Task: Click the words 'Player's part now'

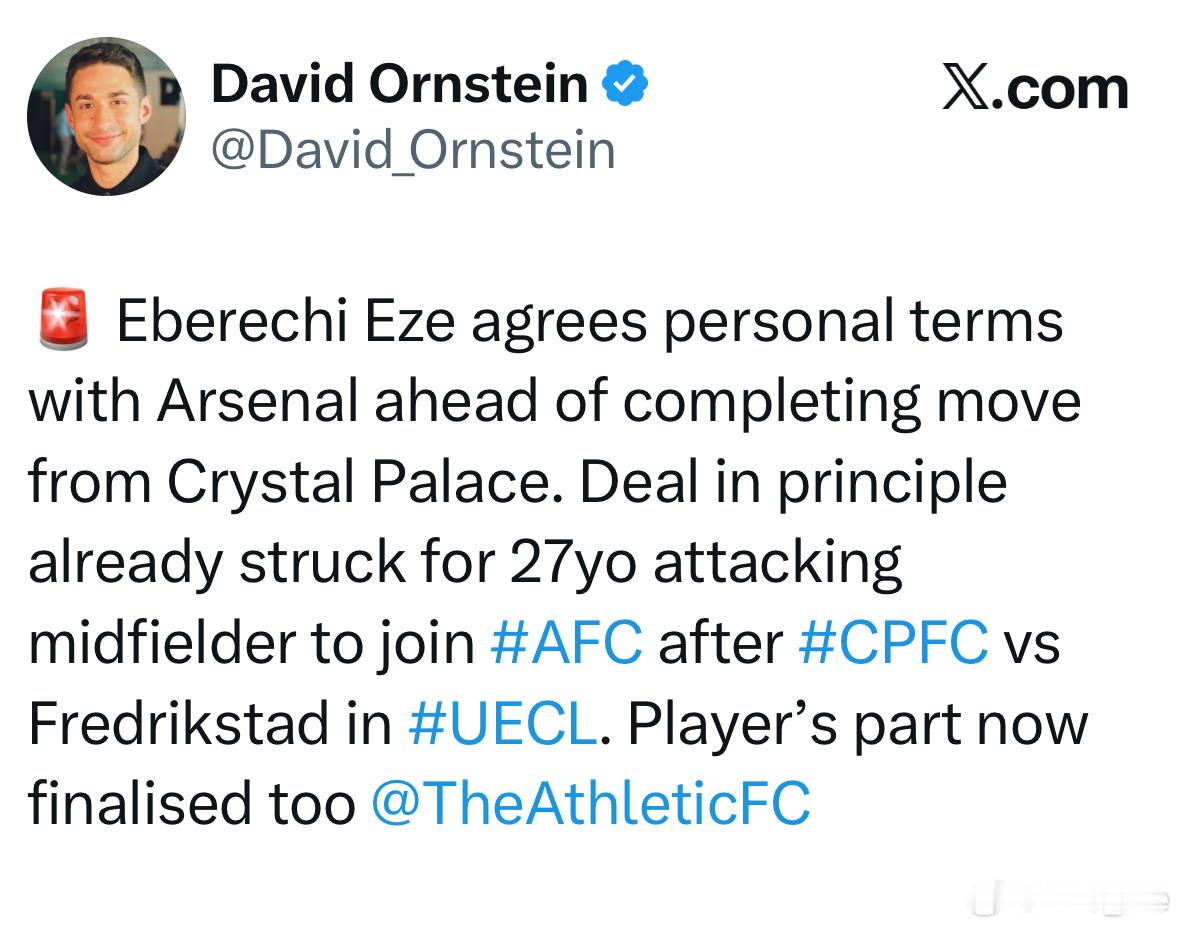Action: click(858, 725)
